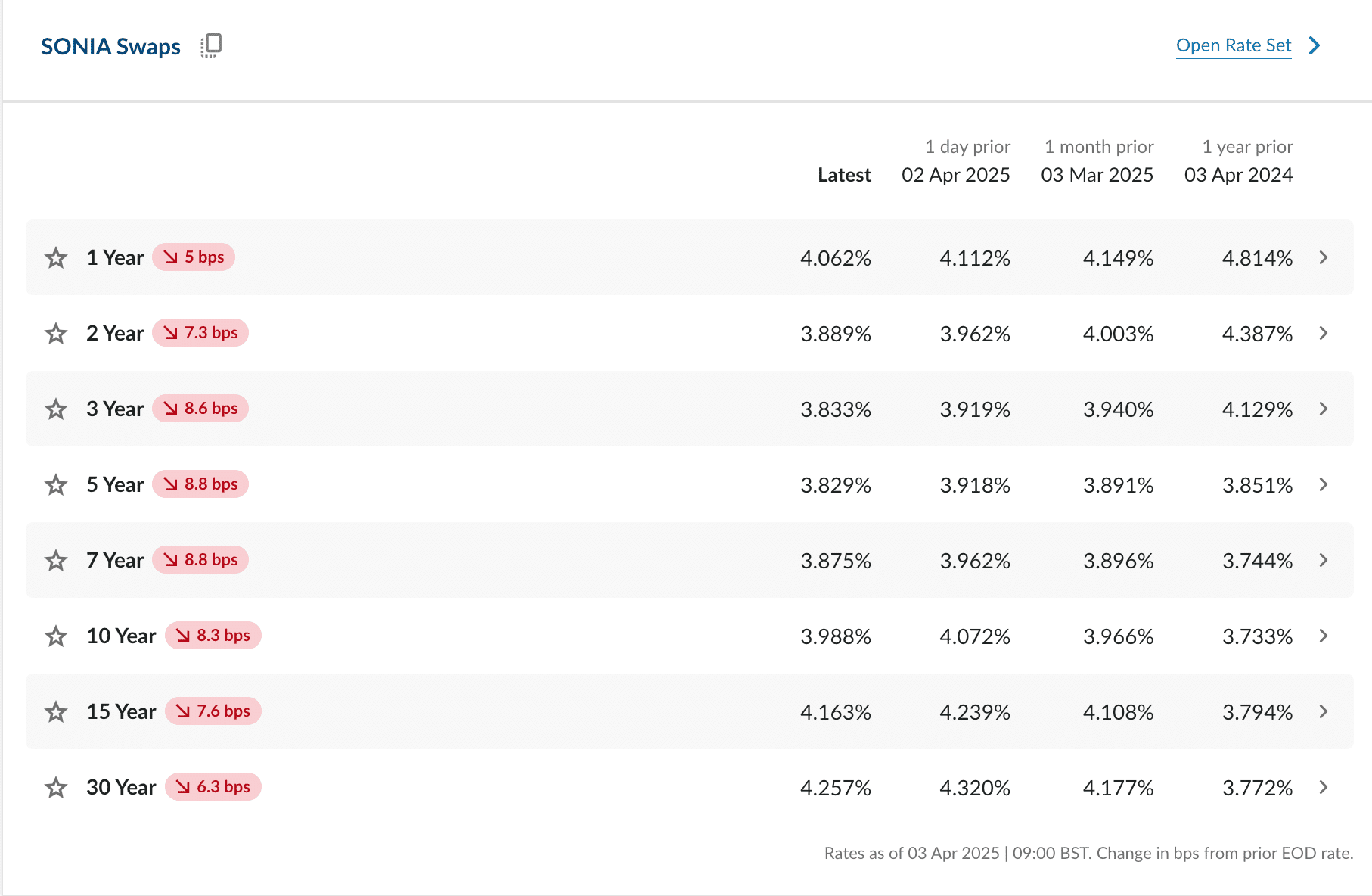Mark 5 Year as favorite star
Screen dimensions: 1372x896
[x=56, y=484]
